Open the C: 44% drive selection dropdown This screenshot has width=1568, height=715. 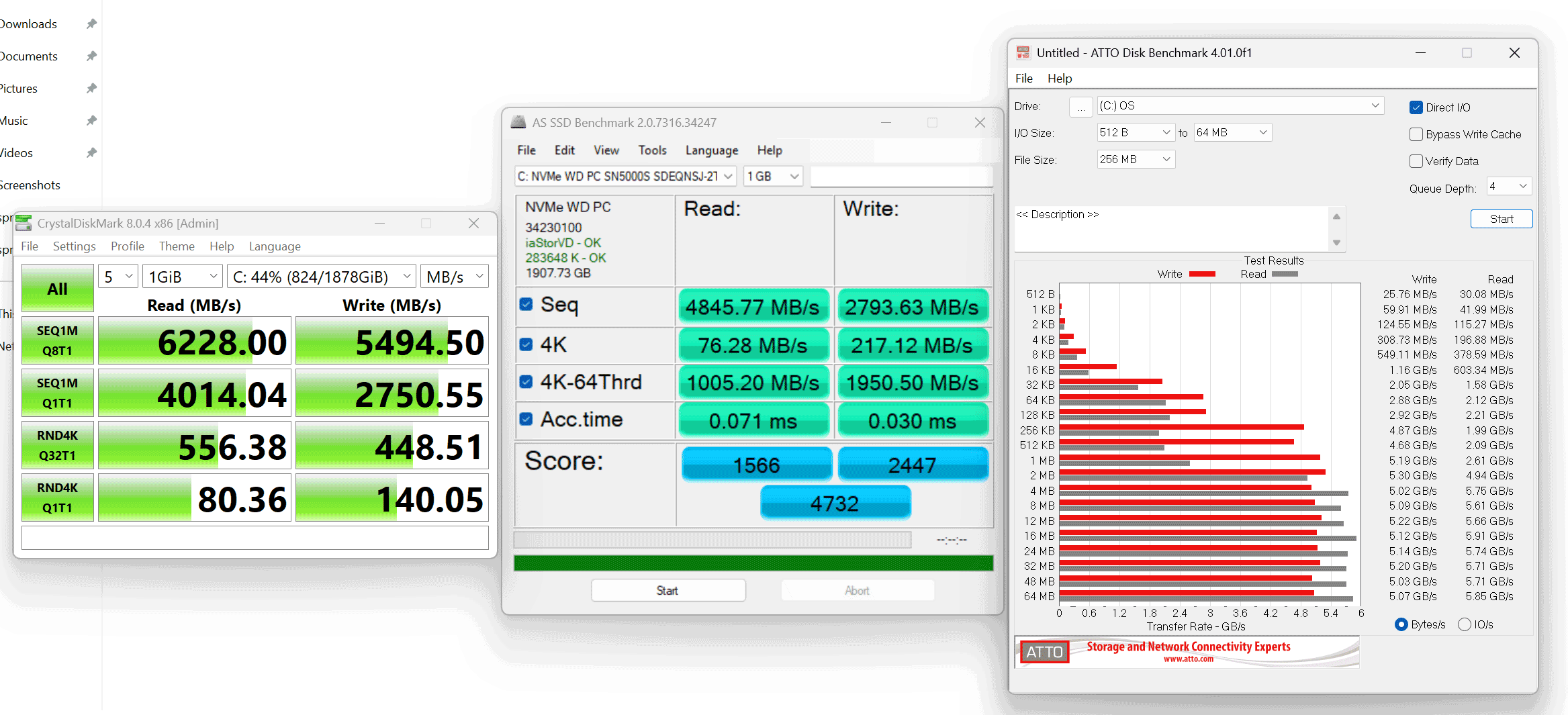322,277
